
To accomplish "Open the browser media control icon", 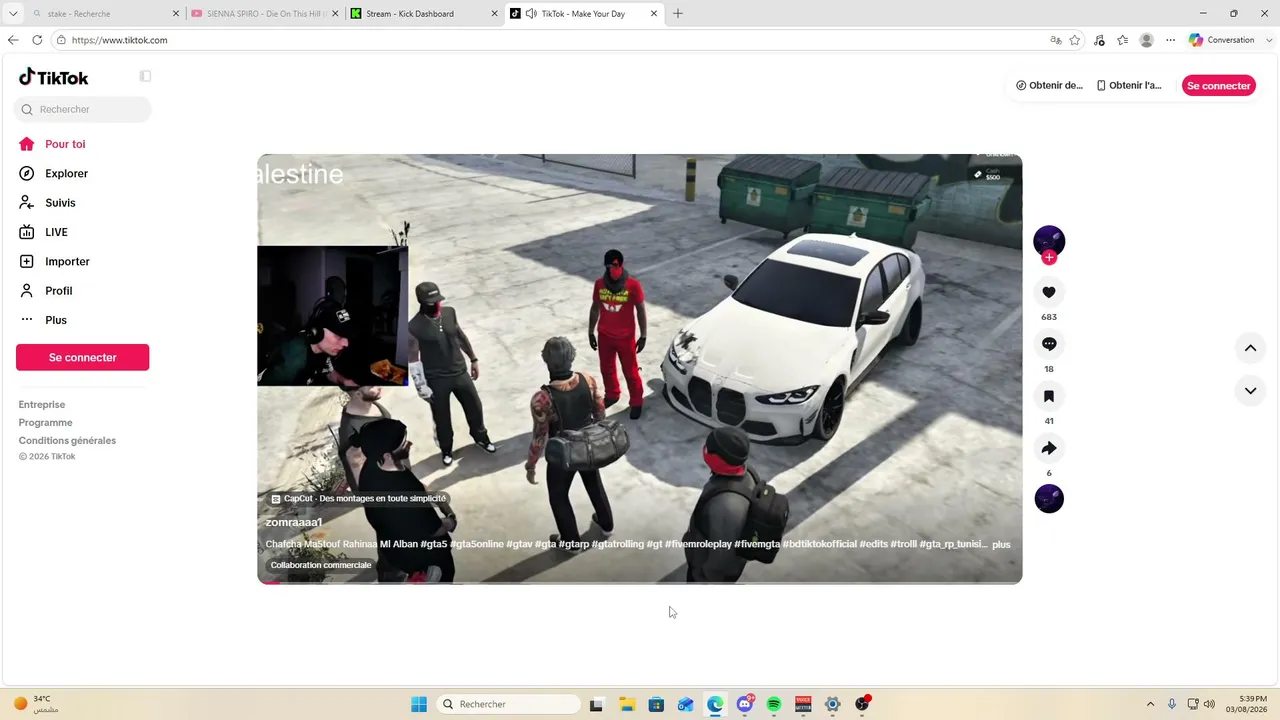I will pos(1099,40).
